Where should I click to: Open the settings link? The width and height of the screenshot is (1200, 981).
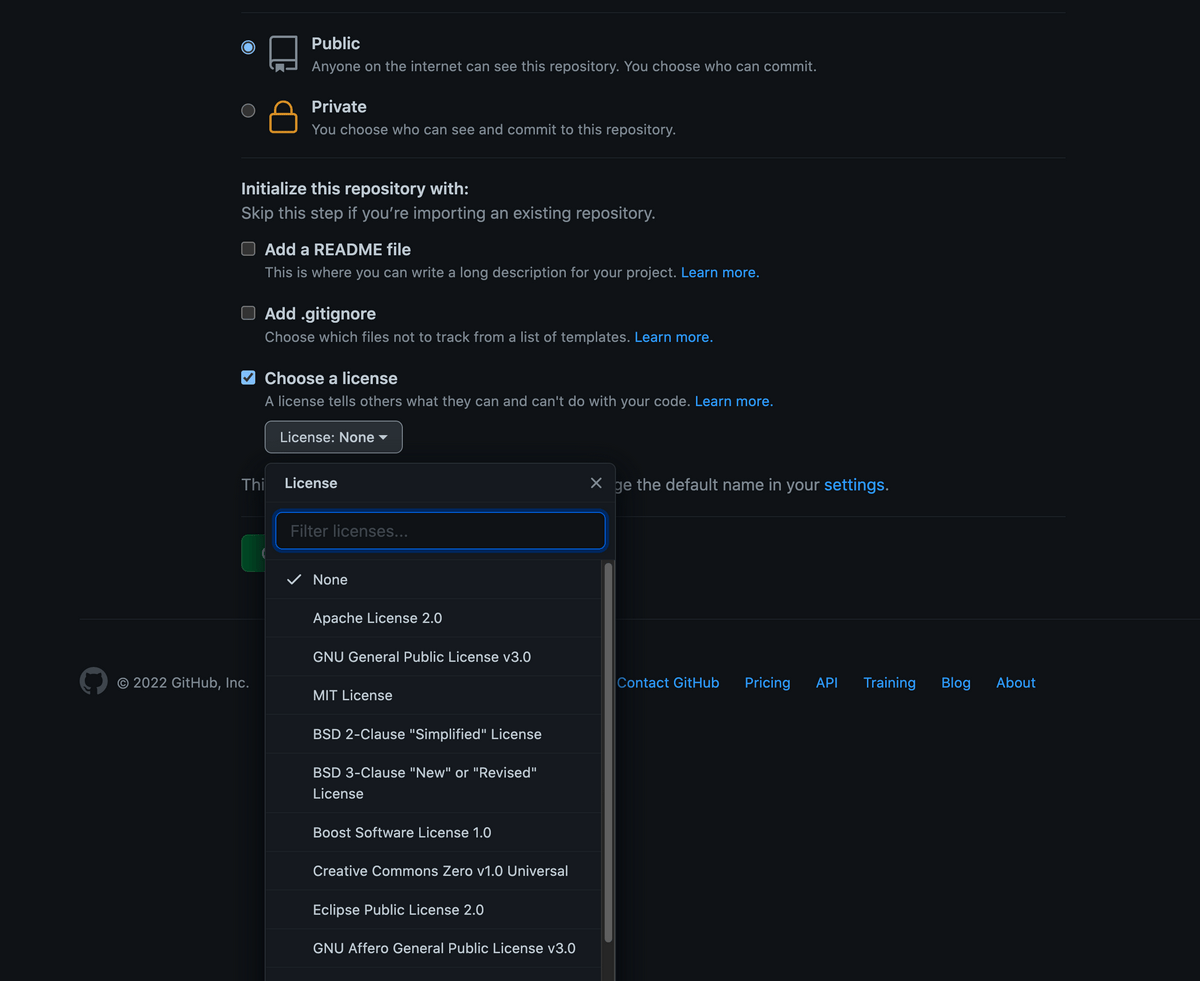853,485
